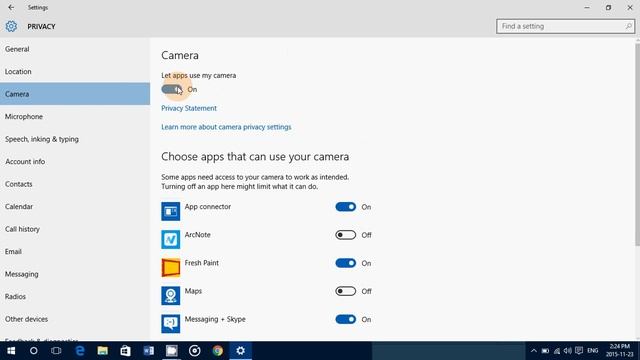Open the Store from the taskbar
640x360 pixels.
pos(125,351)
